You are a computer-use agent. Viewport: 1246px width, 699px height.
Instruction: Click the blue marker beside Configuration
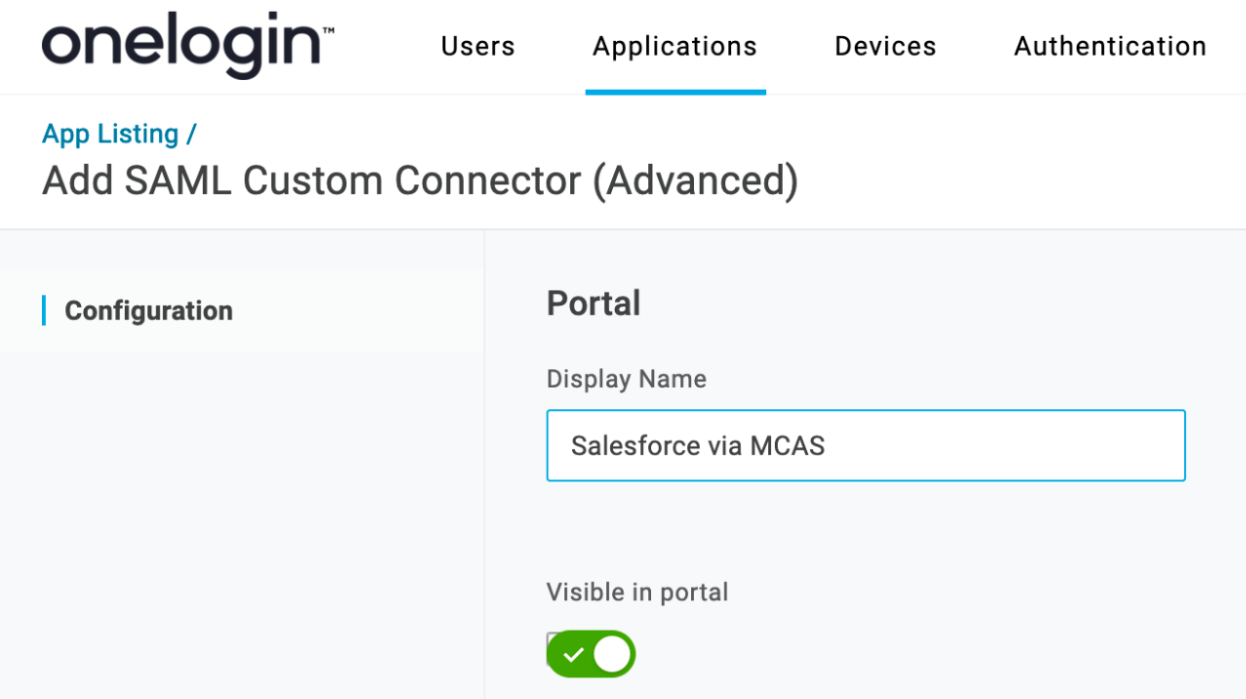click(44, 311)
